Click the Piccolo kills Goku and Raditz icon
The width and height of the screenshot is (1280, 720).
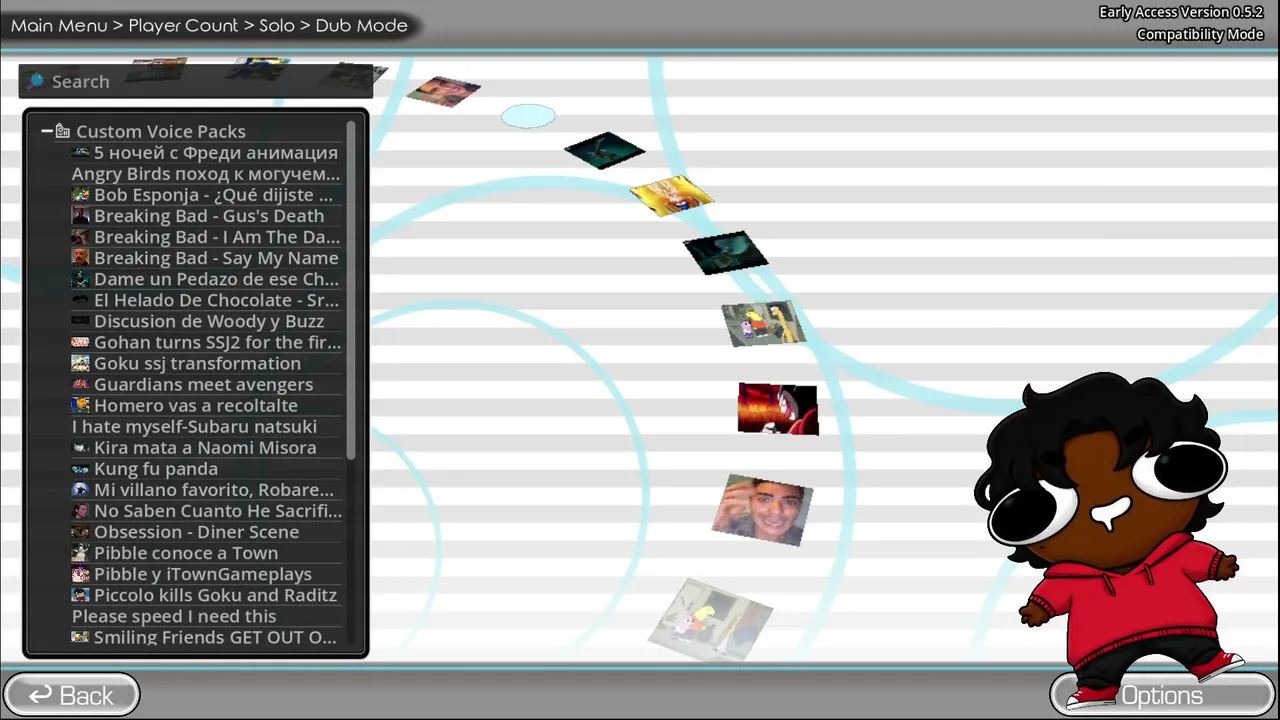(81, 595)
